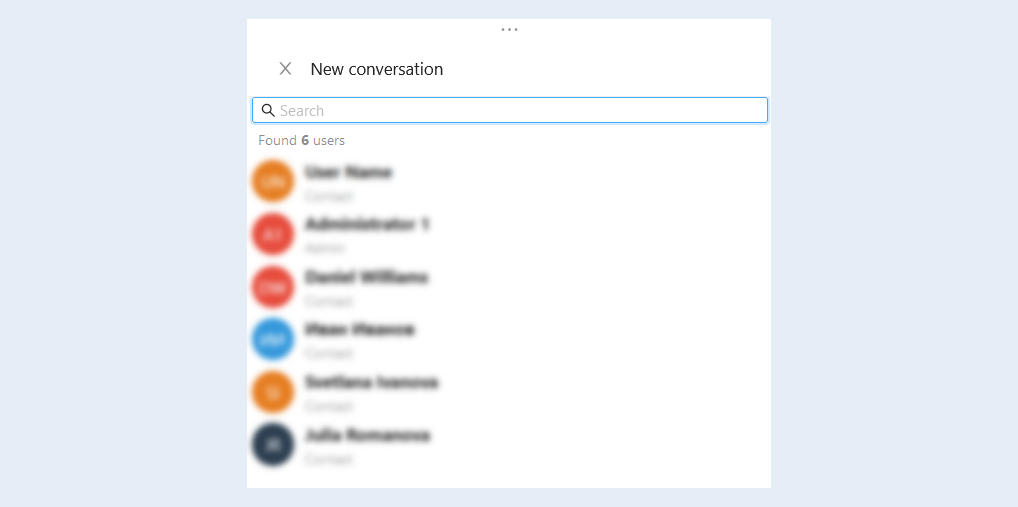Screen dimensions: 1018x507
Task: Focus the Search users input field
Action: [x=510, y=110]
